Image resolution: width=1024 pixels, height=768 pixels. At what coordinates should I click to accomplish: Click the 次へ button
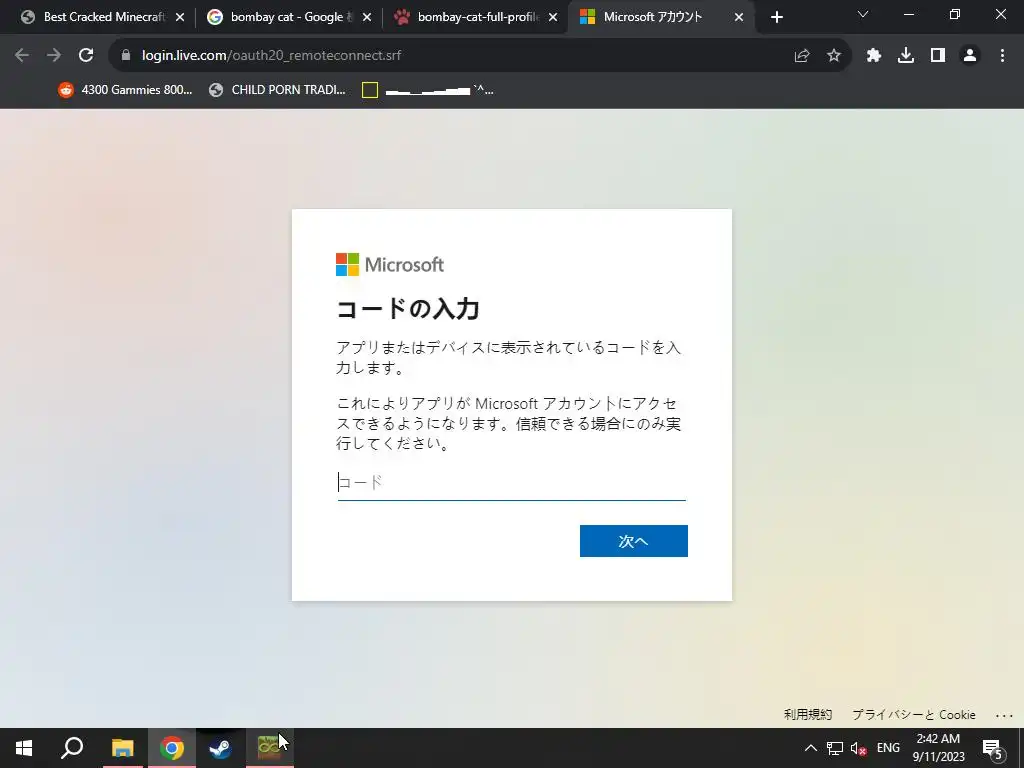[633, 541]
